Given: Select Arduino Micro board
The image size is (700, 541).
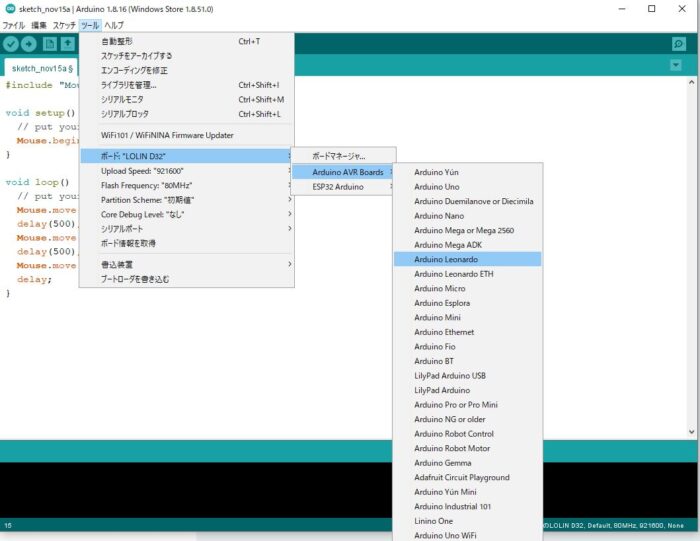Looking at the screenshot, I should click(x=467, y=289).
